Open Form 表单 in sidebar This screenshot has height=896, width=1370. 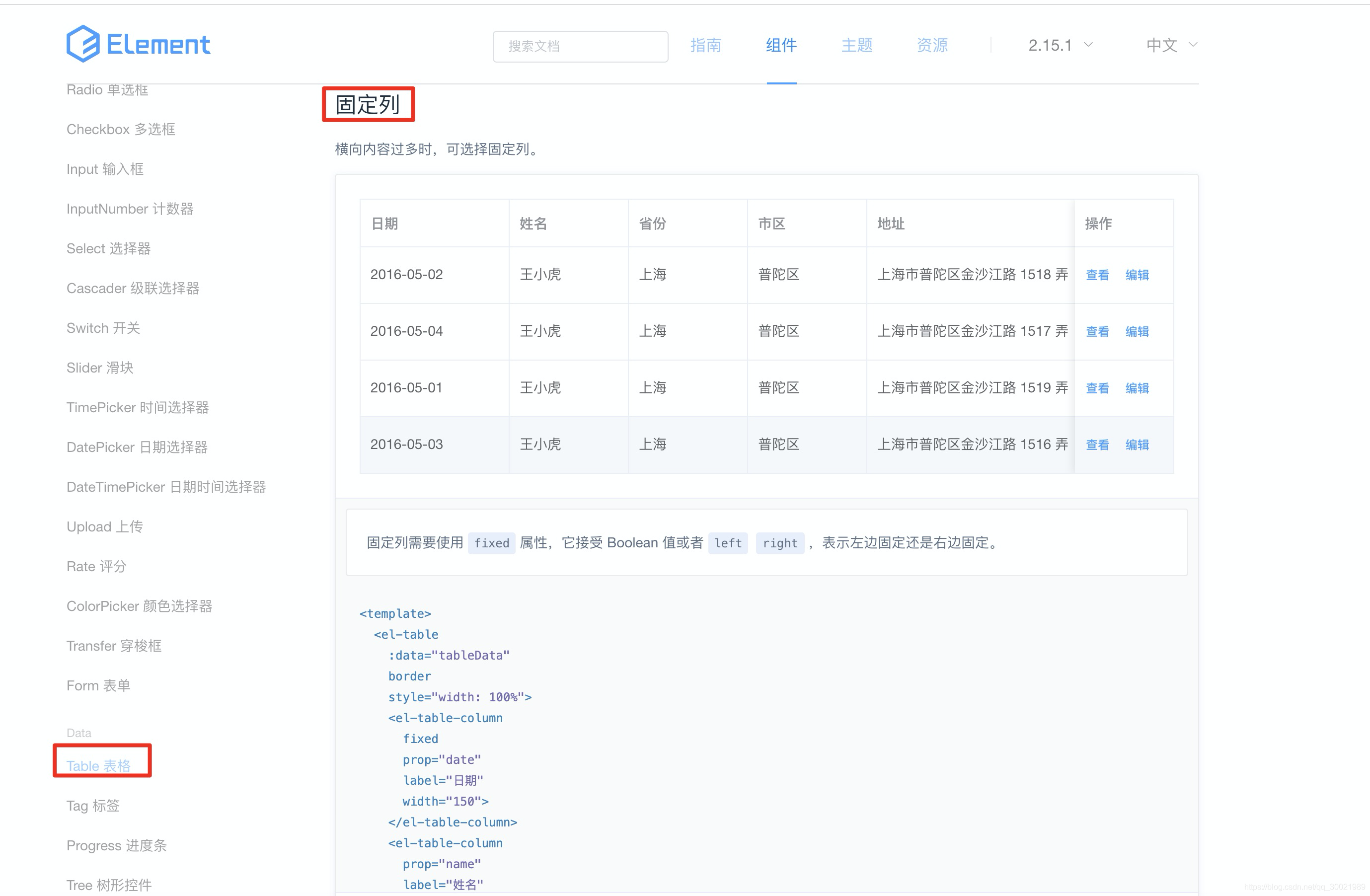(98, 685)
